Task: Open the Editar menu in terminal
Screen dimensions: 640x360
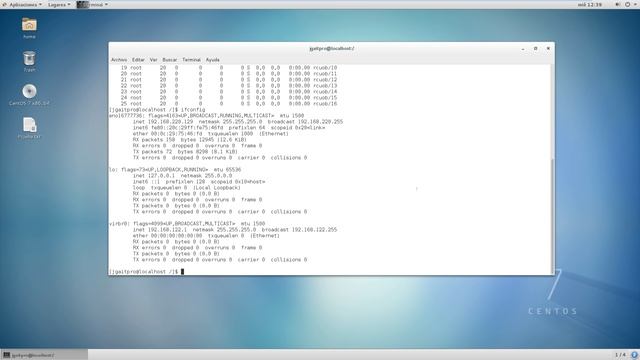Action: click(x=138, y=60)
